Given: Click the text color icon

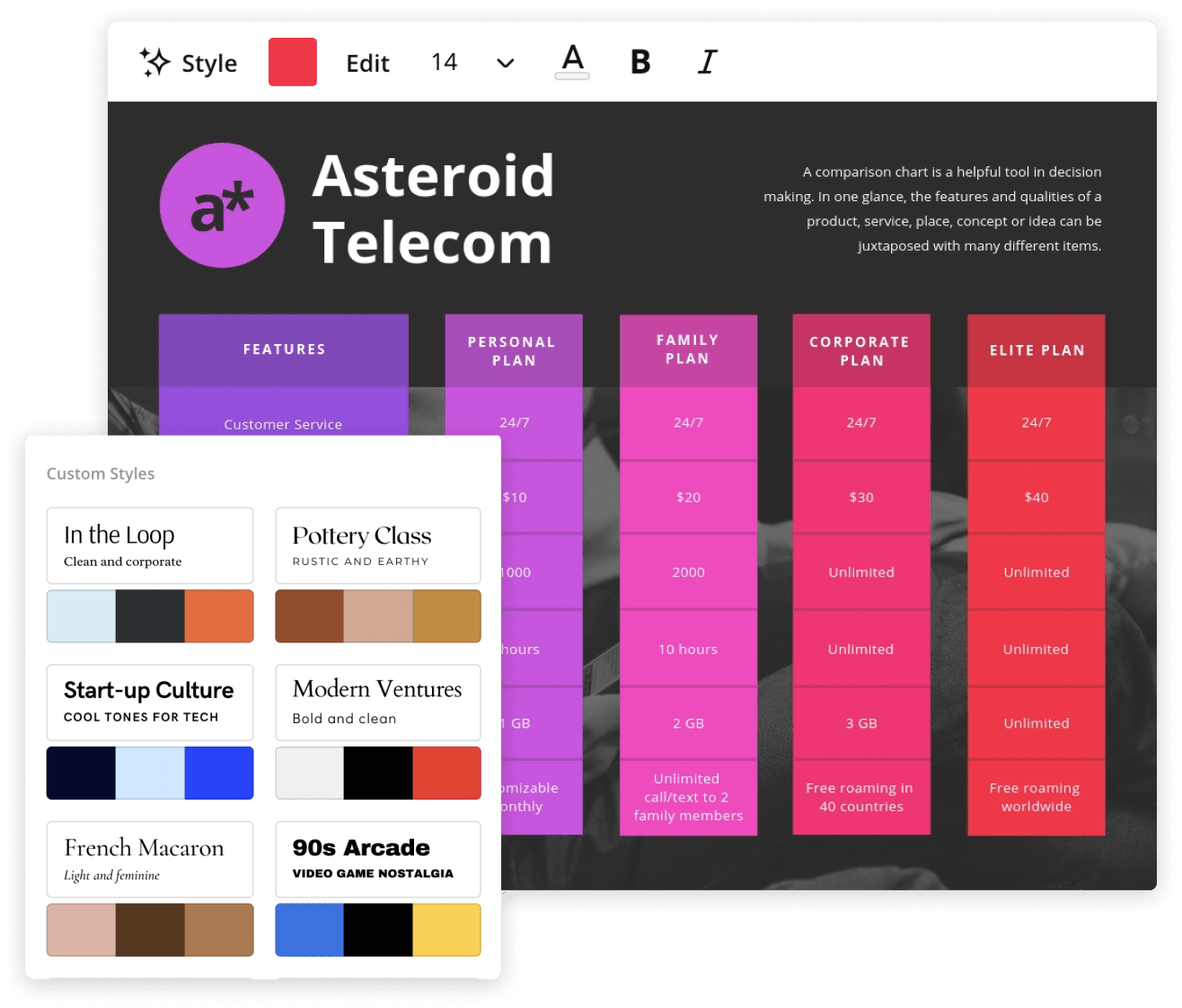Looking at the screenshot, I should coord(572,60).
